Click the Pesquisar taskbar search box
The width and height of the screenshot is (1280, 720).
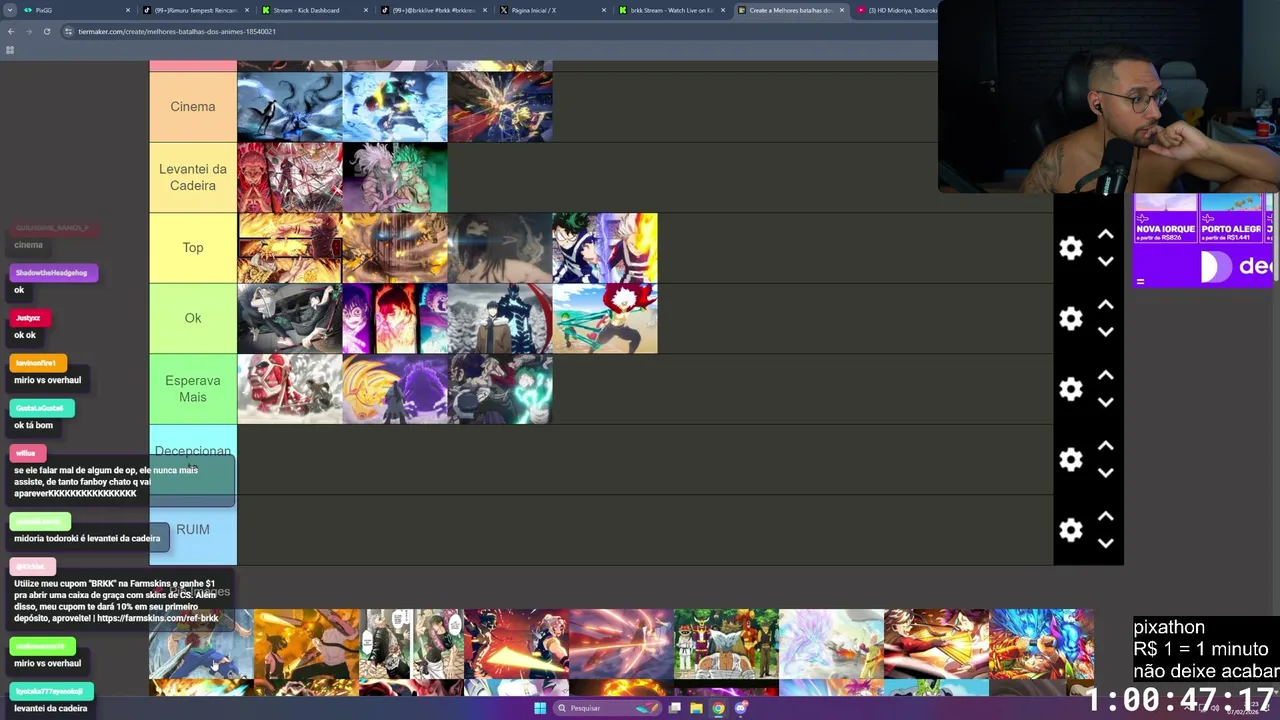[x=608, y=708]
